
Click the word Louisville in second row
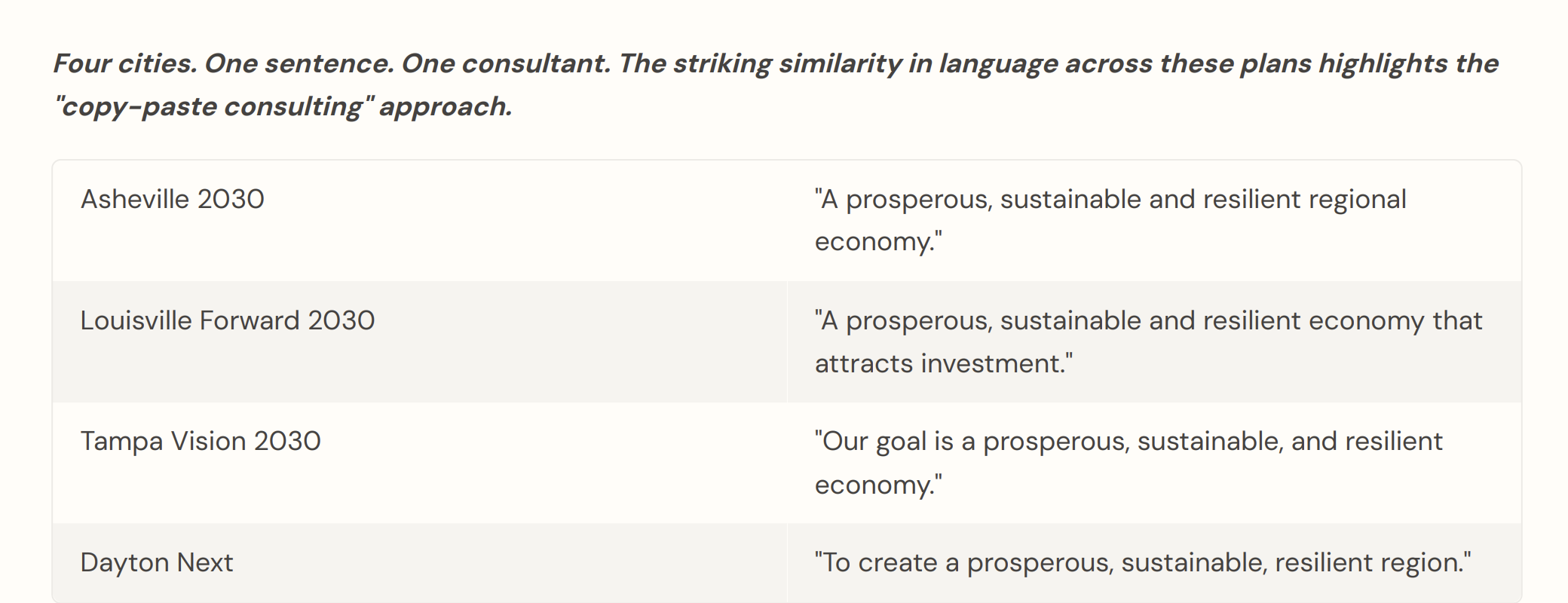[x=136, y=320]
